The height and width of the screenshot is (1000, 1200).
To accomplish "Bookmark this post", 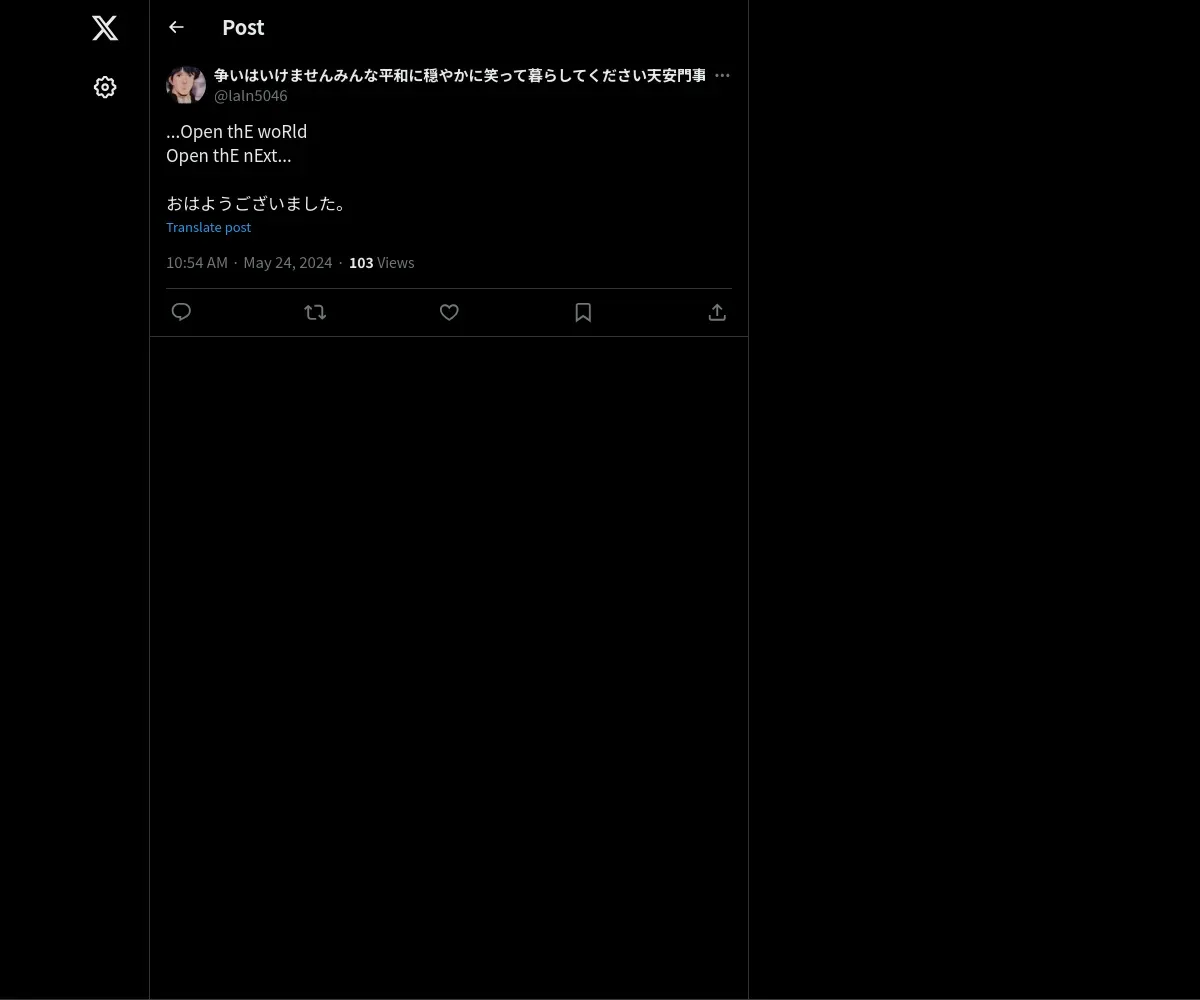I will 583,312.
